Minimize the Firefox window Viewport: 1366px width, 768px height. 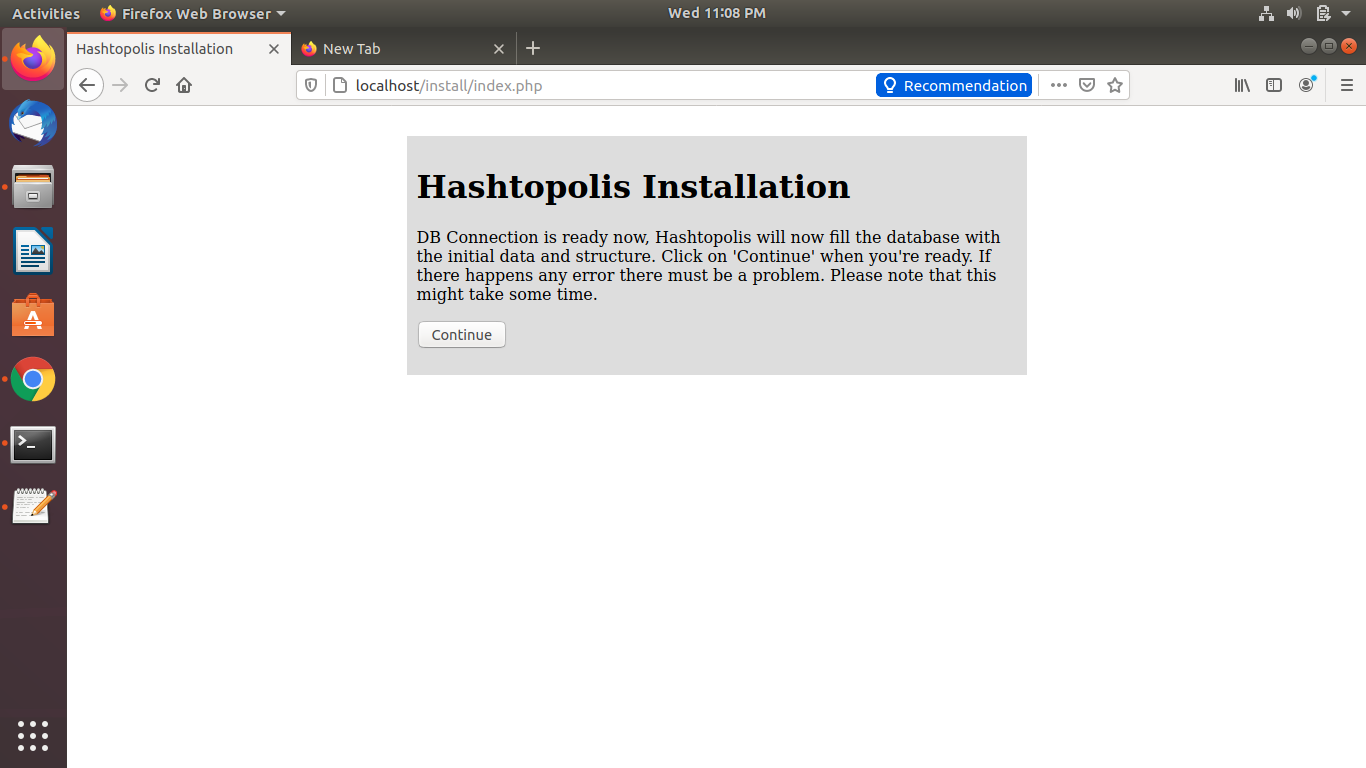click(x=1308, y=46)
